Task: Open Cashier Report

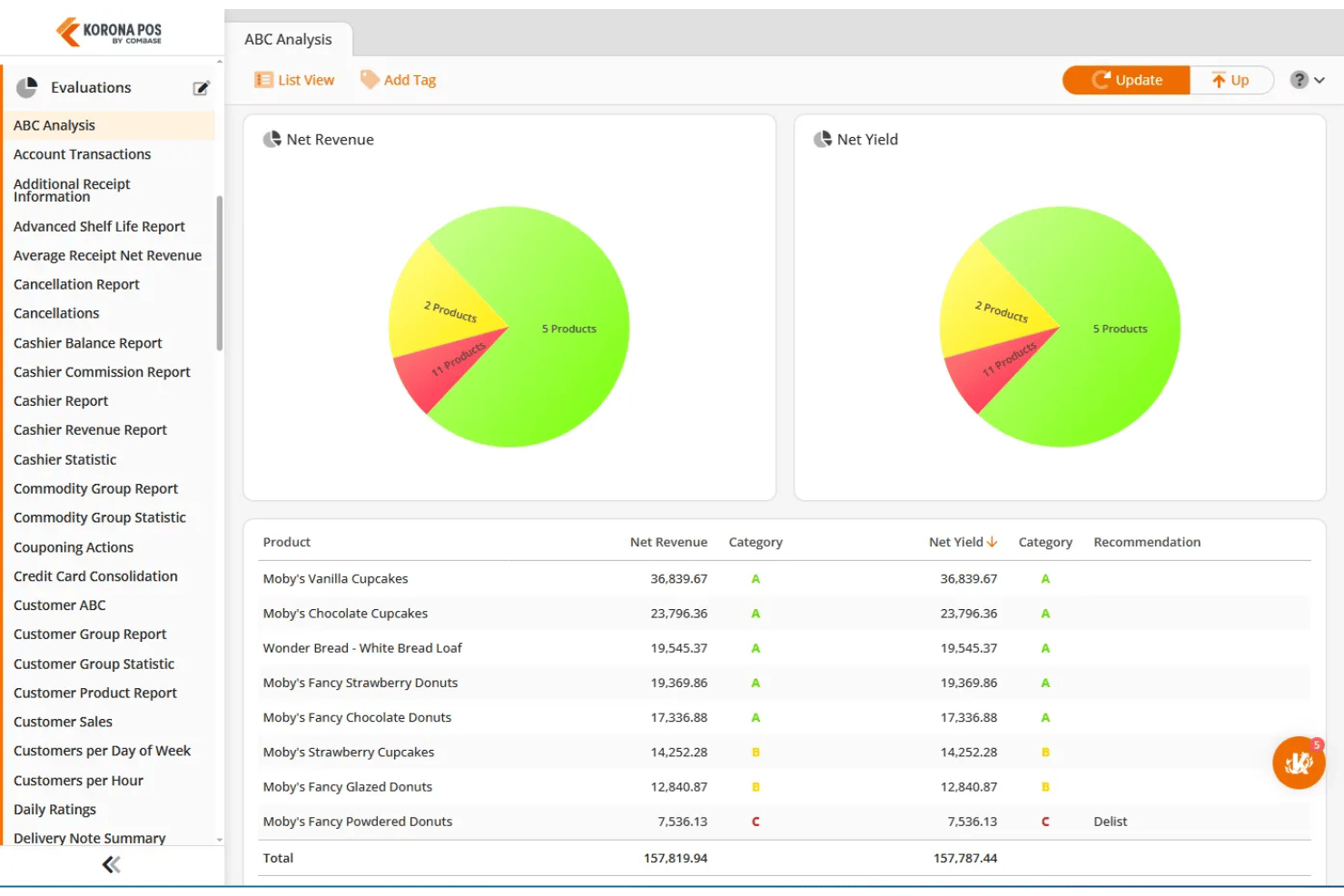Action: (x=61, y=400)
